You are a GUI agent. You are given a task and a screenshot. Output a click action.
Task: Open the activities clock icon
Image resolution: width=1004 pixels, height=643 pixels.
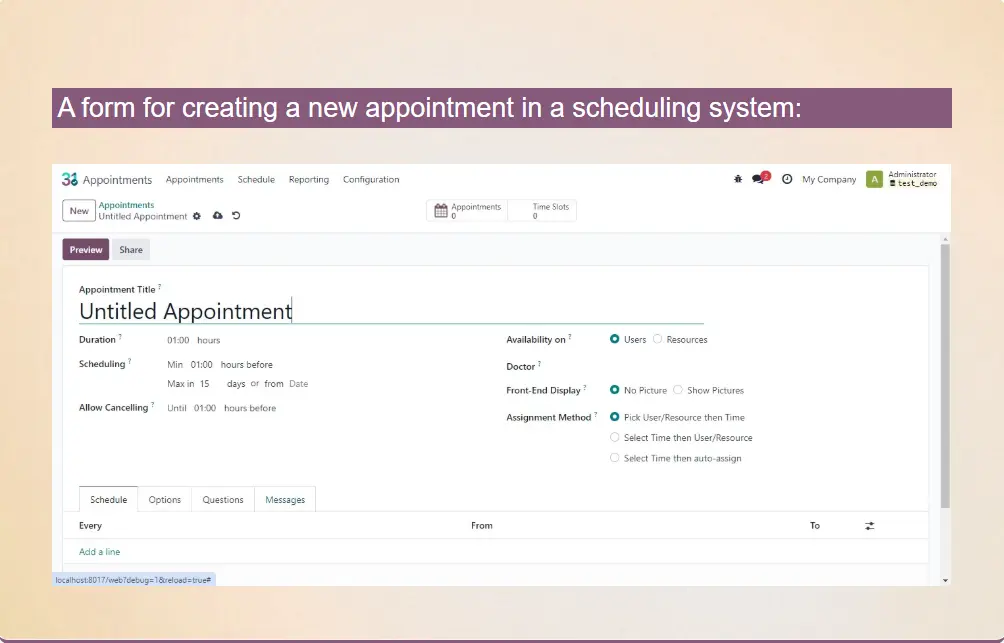787,179
